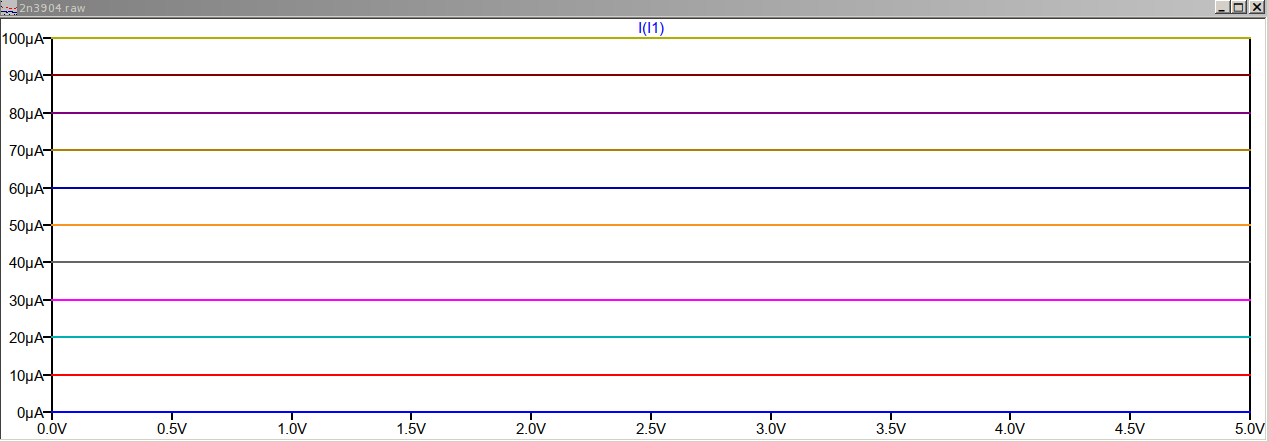
Task: Click the 3.0V x-axis label
Action: click(771, 429)
